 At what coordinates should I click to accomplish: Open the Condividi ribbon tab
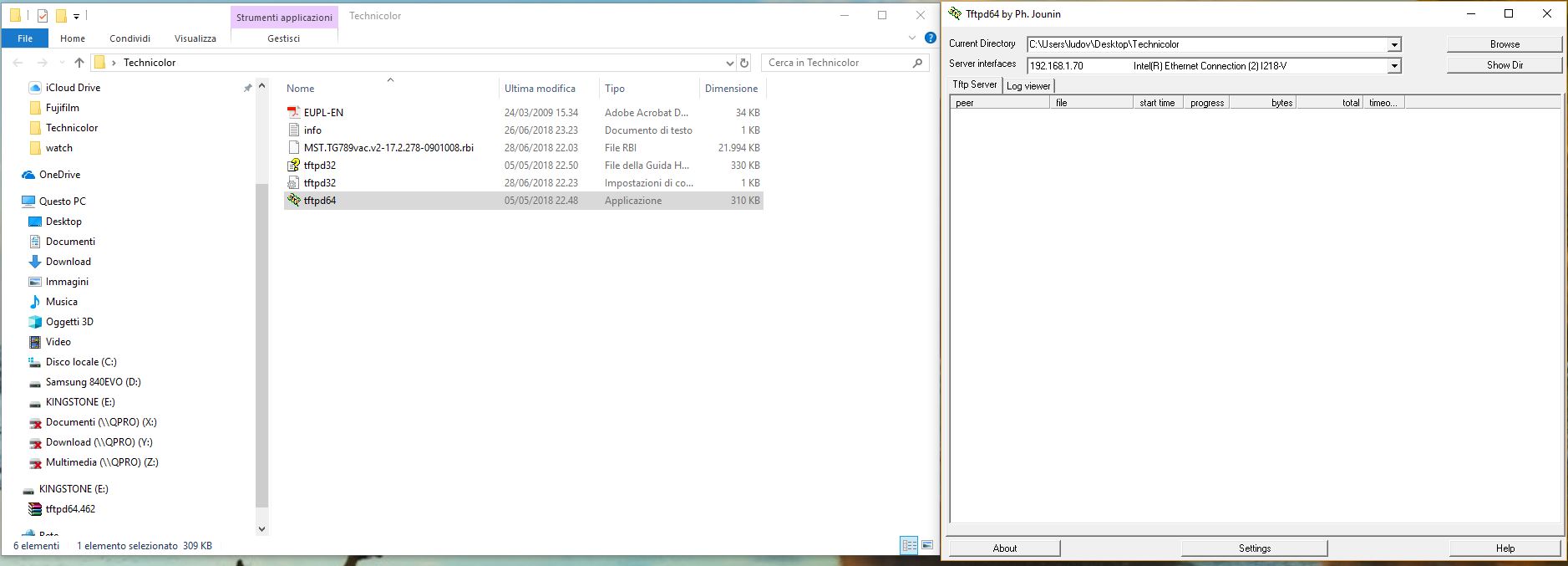pos(130,38)
